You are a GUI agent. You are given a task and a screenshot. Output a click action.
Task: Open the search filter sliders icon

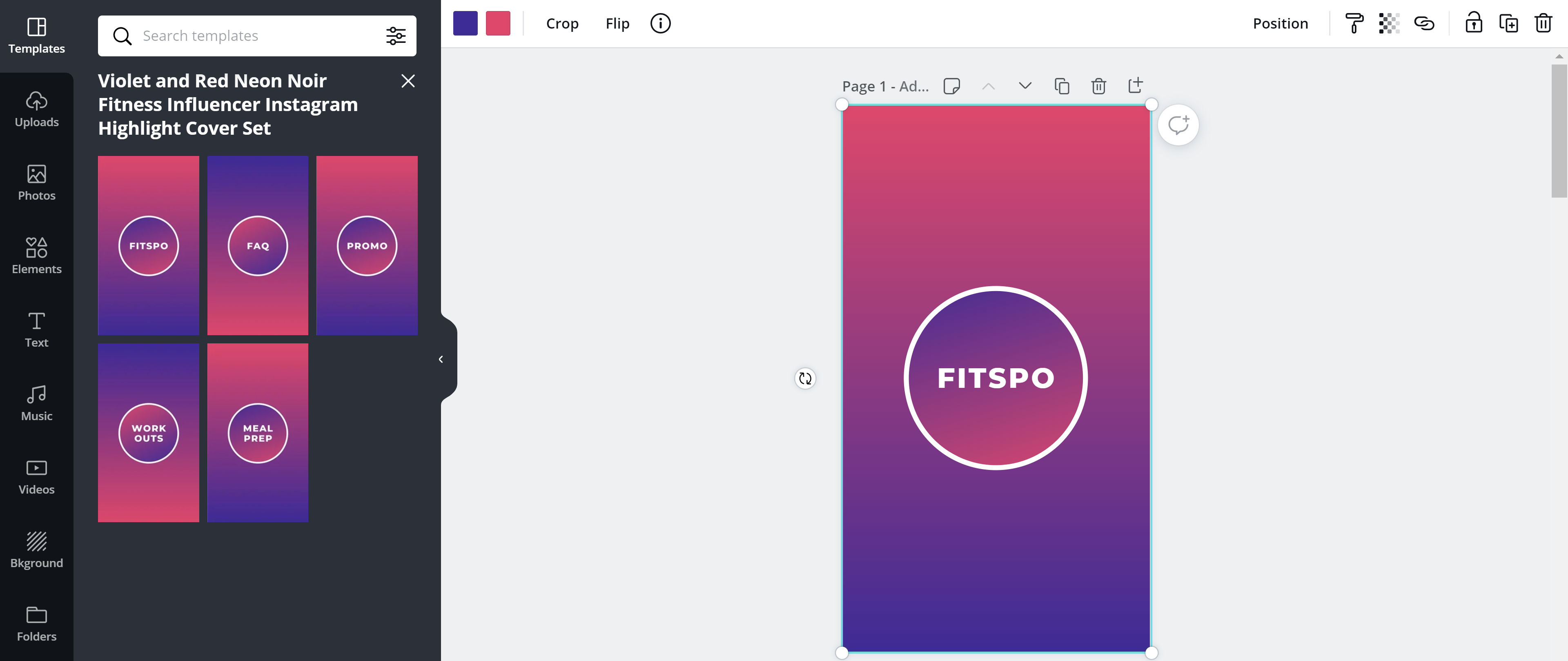pyautogui.click(x=396, y=36)
